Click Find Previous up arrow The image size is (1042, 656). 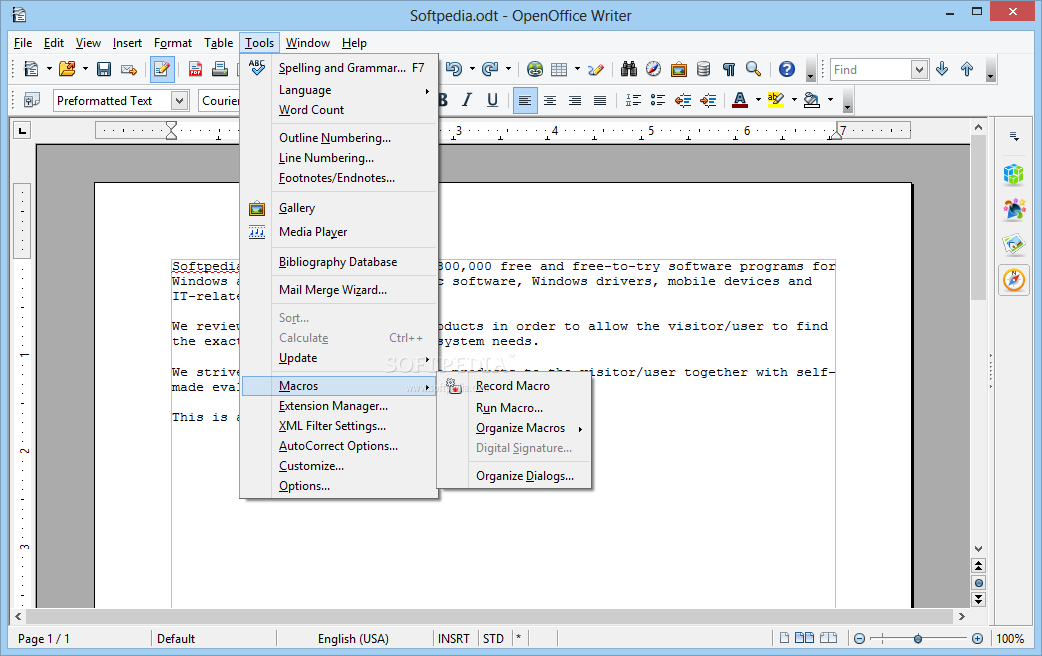pyautogui.click(x=967, y=69)
